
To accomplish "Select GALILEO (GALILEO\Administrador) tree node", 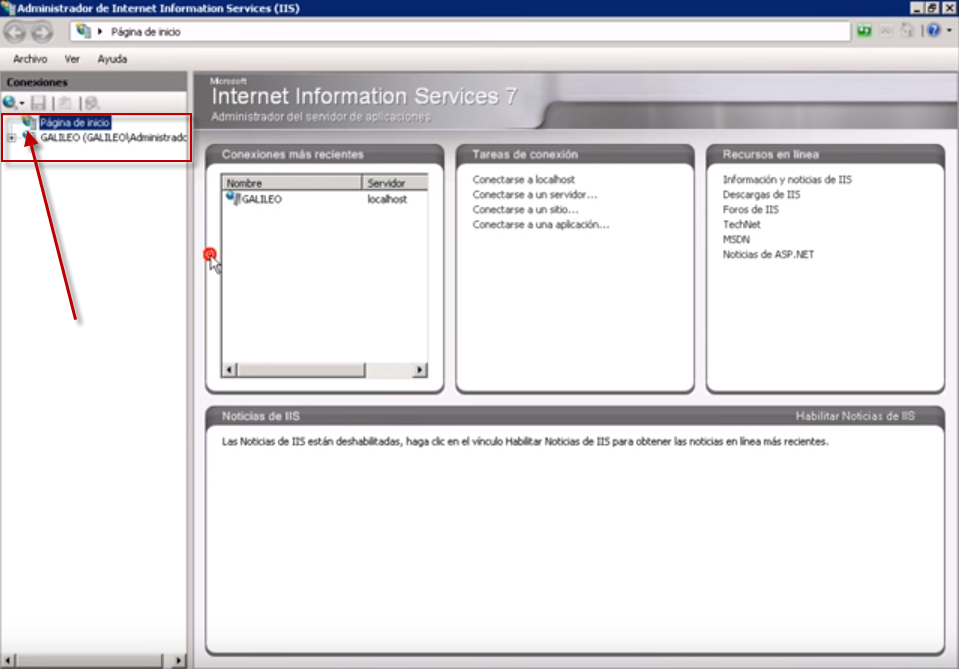I will click(114, 138).
